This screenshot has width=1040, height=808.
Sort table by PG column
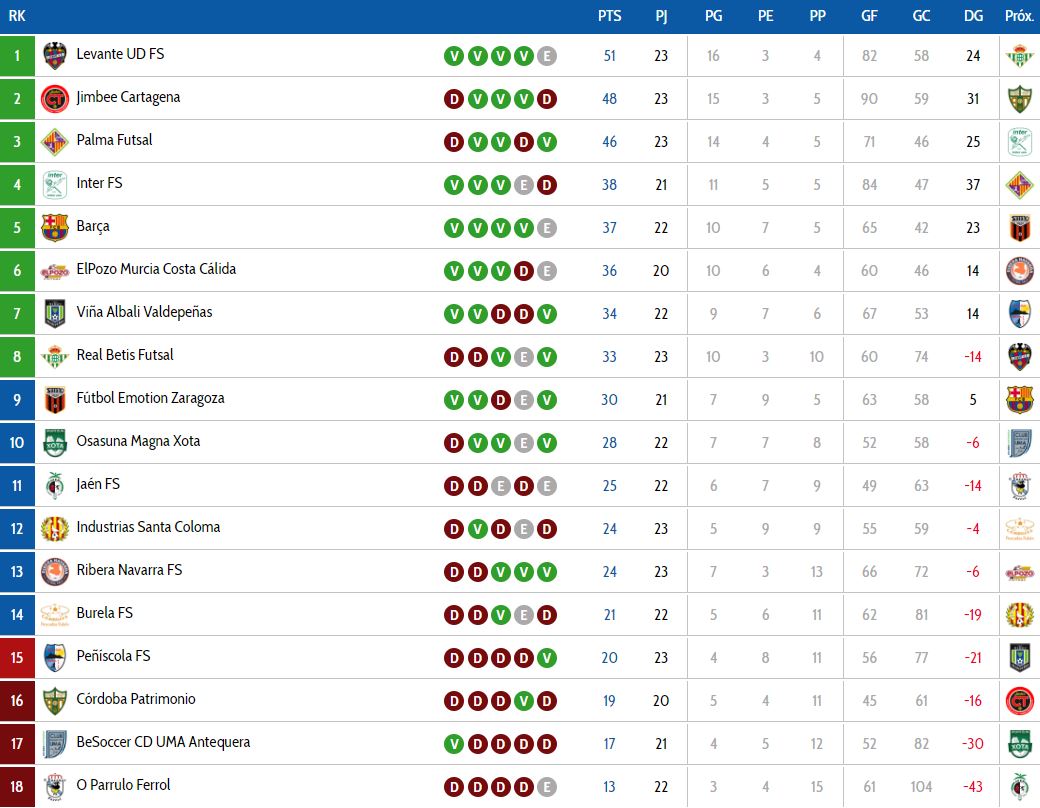click(713, 16)
